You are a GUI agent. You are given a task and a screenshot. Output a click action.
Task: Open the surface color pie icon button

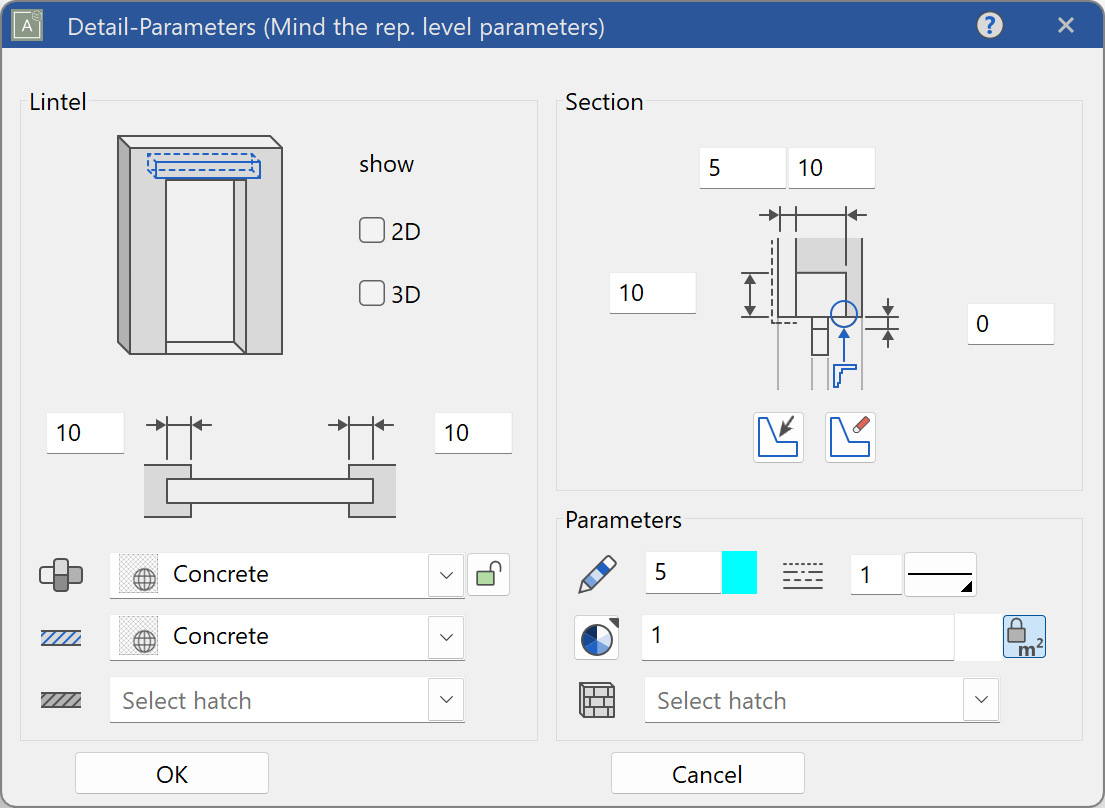point(597,637)
